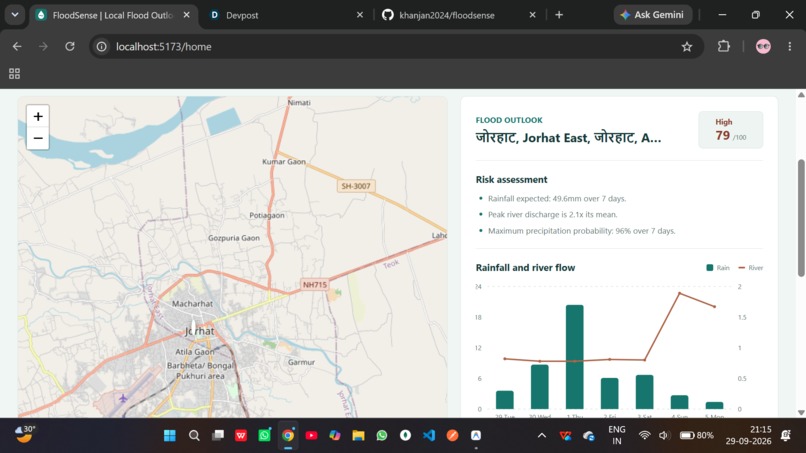The image size is (806, 453).
Task: Open clock and date 21:15 flyout
Action: coord(748,436)
